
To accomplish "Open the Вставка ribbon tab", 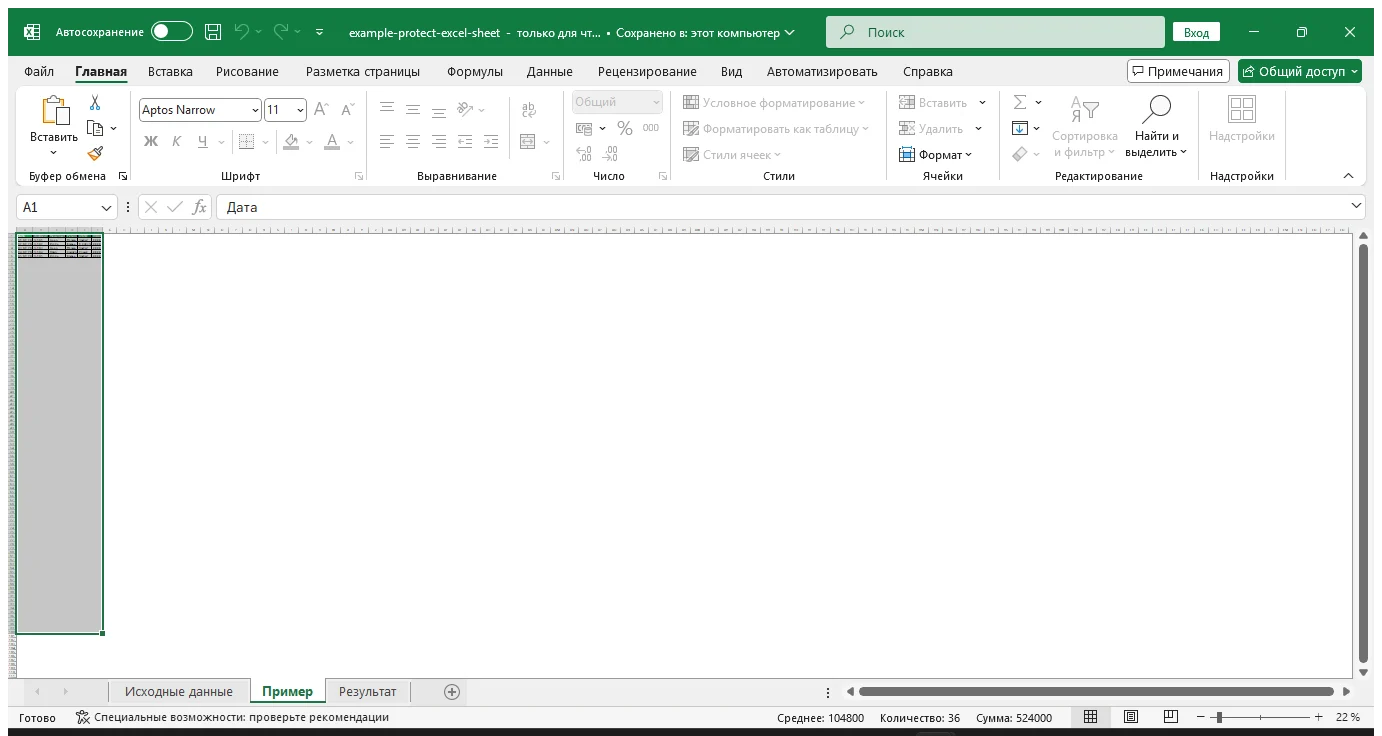I will [170, 71].
